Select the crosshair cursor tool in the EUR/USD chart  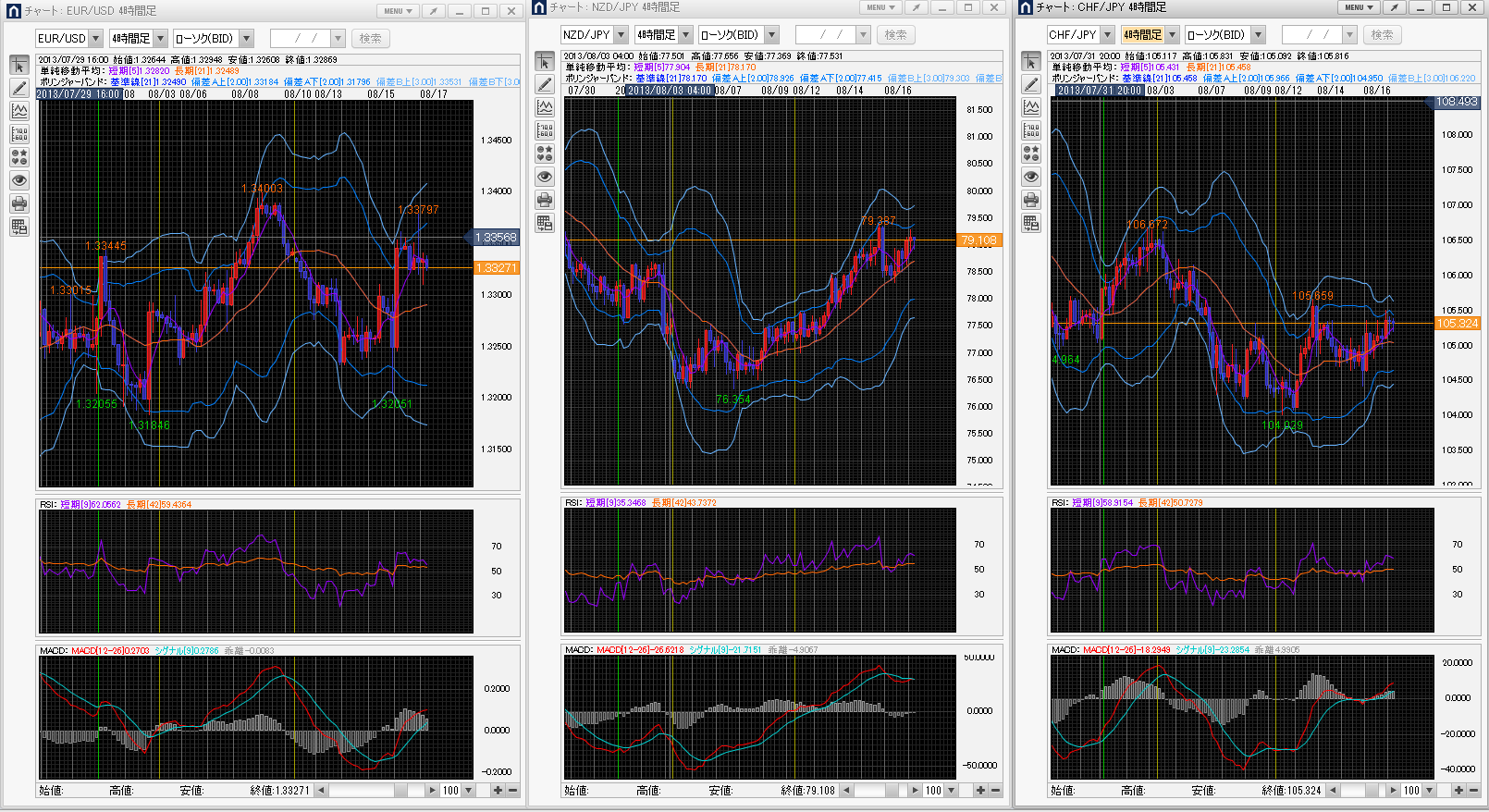pyautogui.click(x=19, y=66)
